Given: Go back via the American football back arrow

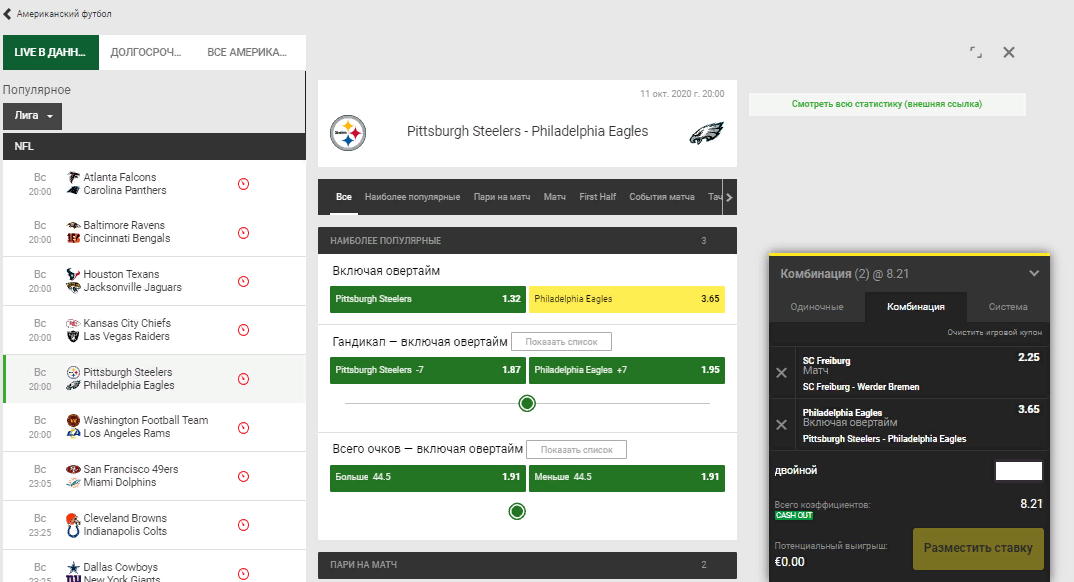Looking at the screenshot, I should tap(8, 14).
